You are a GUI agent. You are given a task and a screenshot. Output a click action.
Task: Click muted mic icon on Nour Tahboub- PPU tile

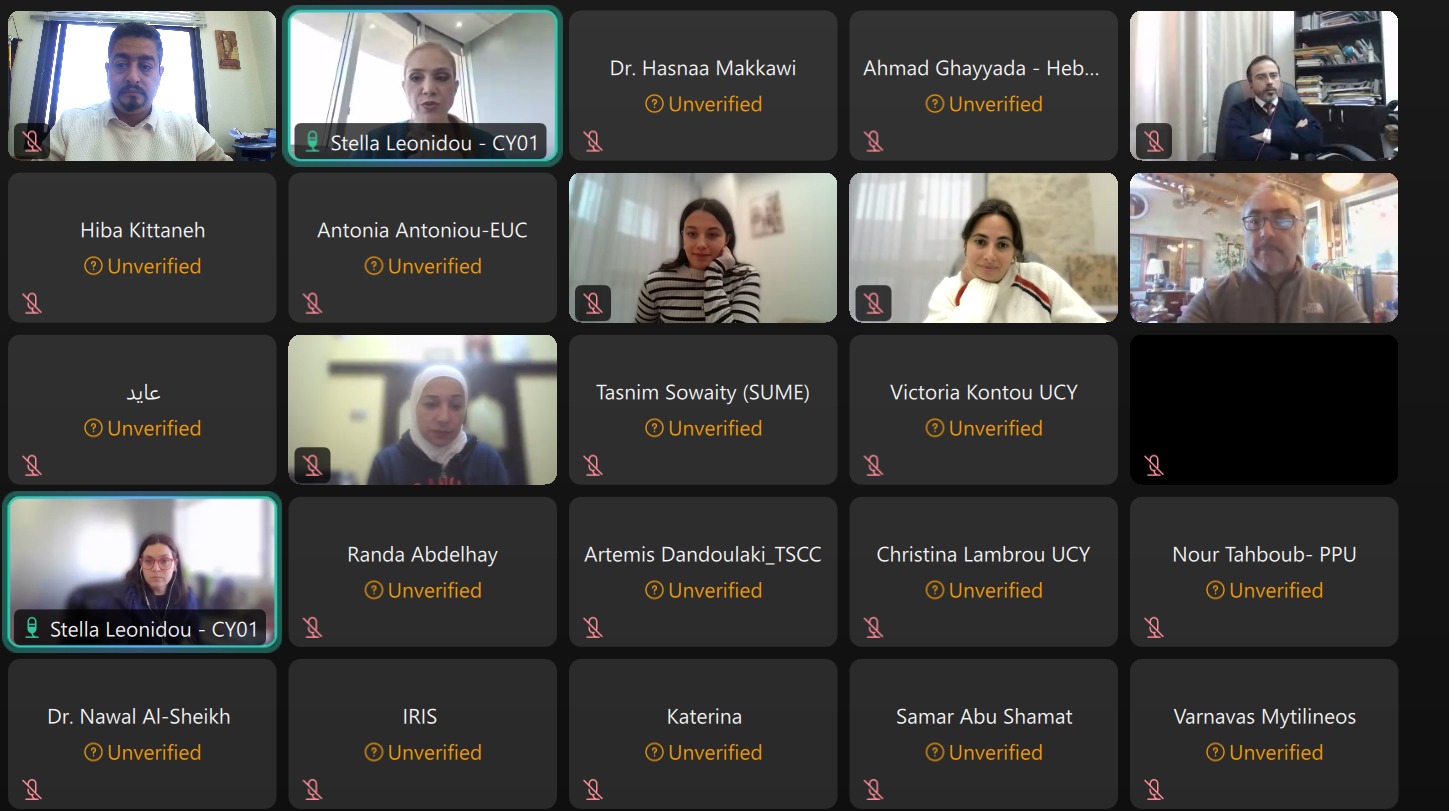pos(1154,627)
